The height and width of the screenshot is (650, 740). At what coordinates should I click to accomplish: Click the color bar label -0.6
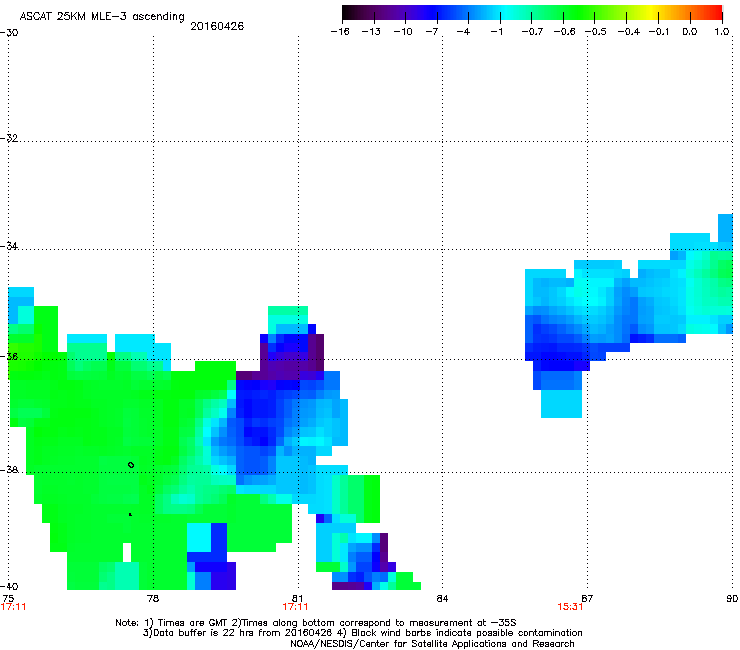[x=564, y=32]
